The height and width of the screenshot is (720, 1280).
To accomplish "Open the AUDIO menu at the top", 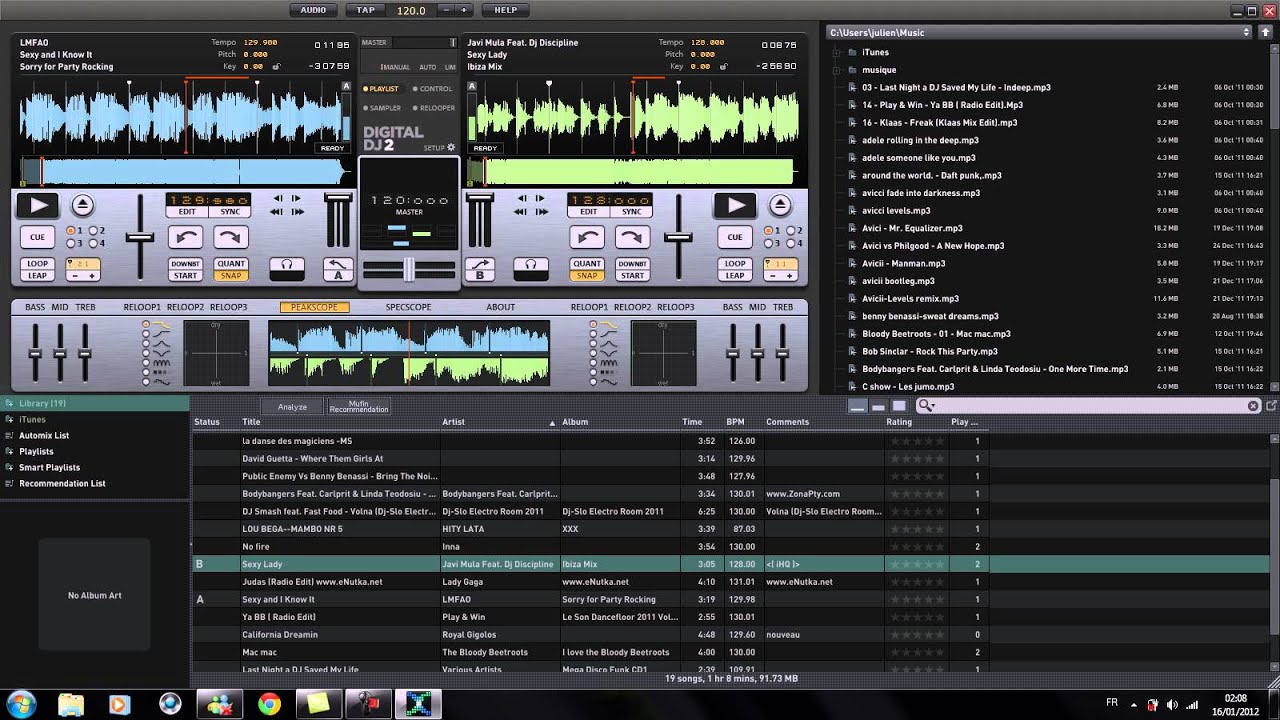I will 313,10.
